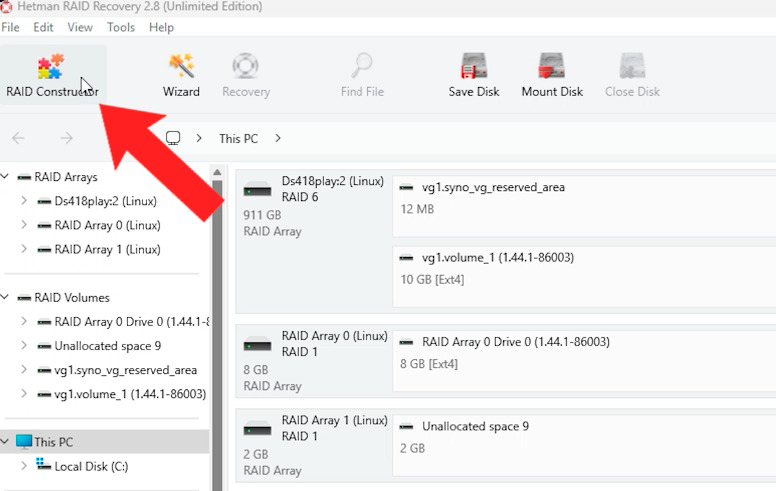
Task: Select the Ds418play:2 RAID 6 disk icon
Action: tap(257, 190)
